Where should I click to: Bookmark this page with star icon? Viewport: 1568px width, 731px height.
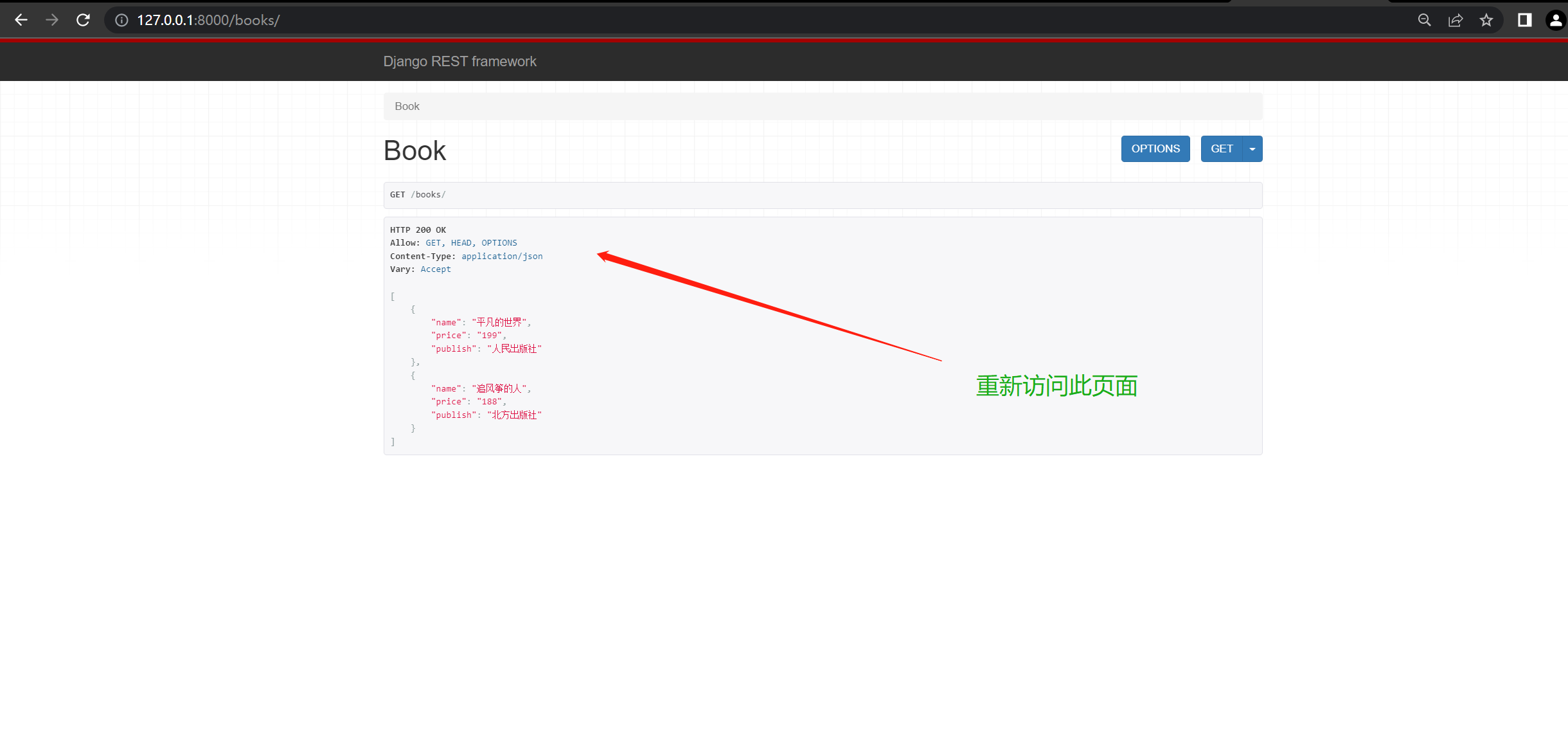coord(1486,20)
